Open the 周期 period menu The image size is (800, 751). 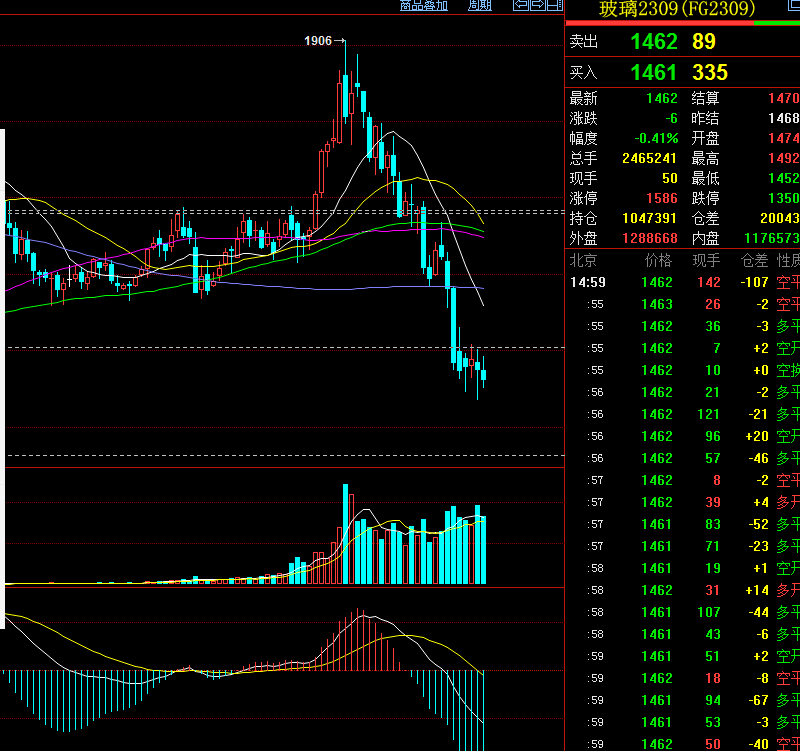[x=480, y=5]
